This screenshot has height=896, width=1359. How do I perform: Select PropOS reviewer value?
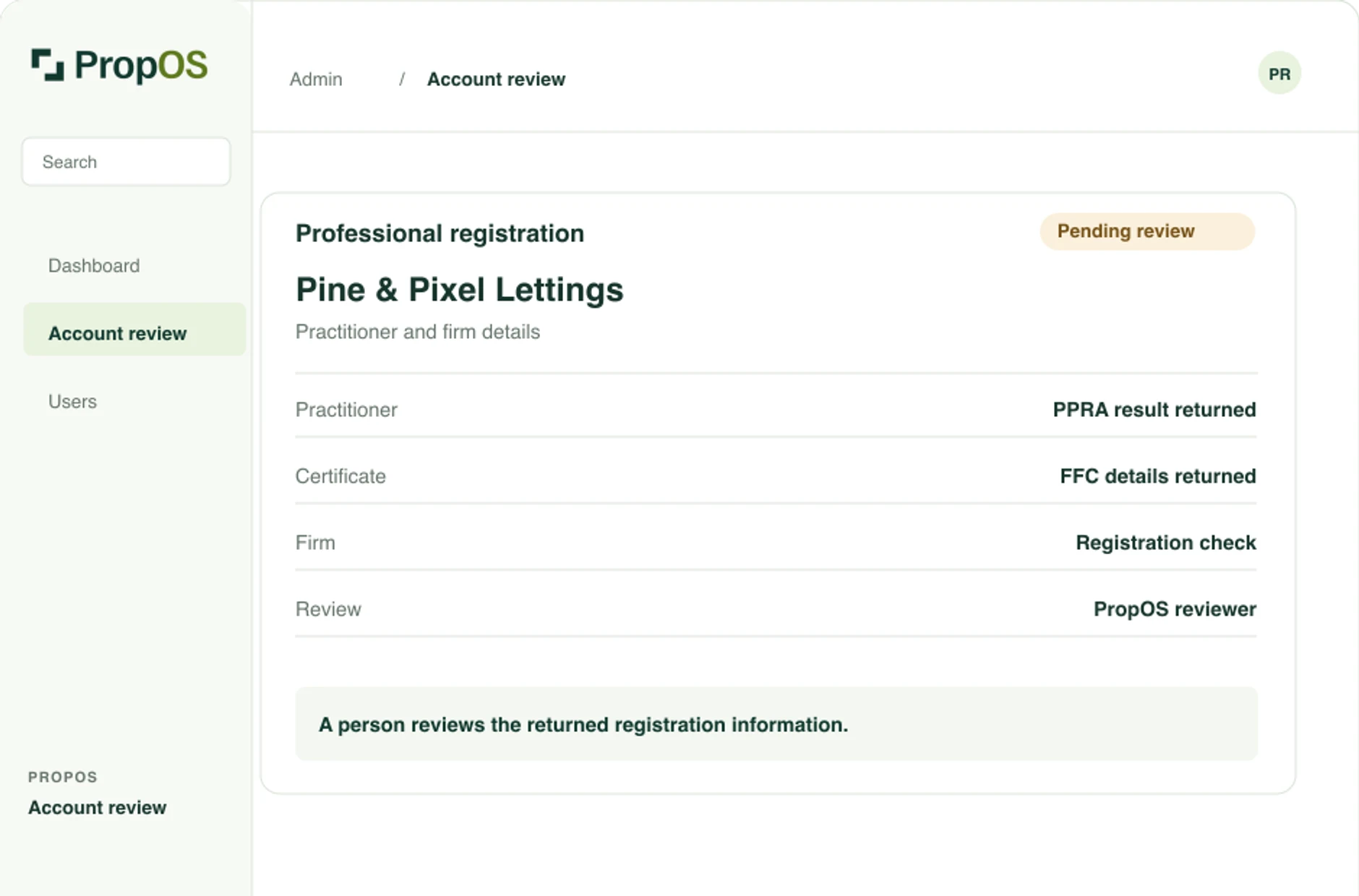click(1175, 609)
